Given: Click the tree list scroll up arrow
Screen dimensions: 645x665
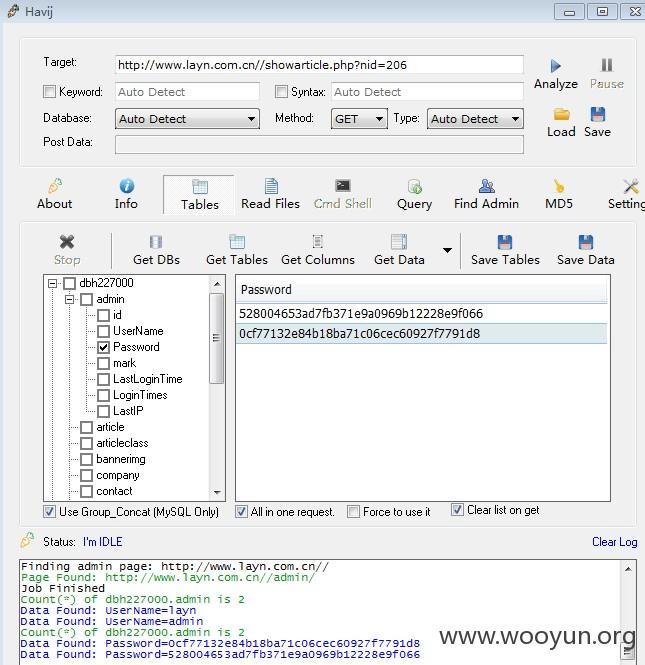Looking at the screenshot, I should [217, 284].
